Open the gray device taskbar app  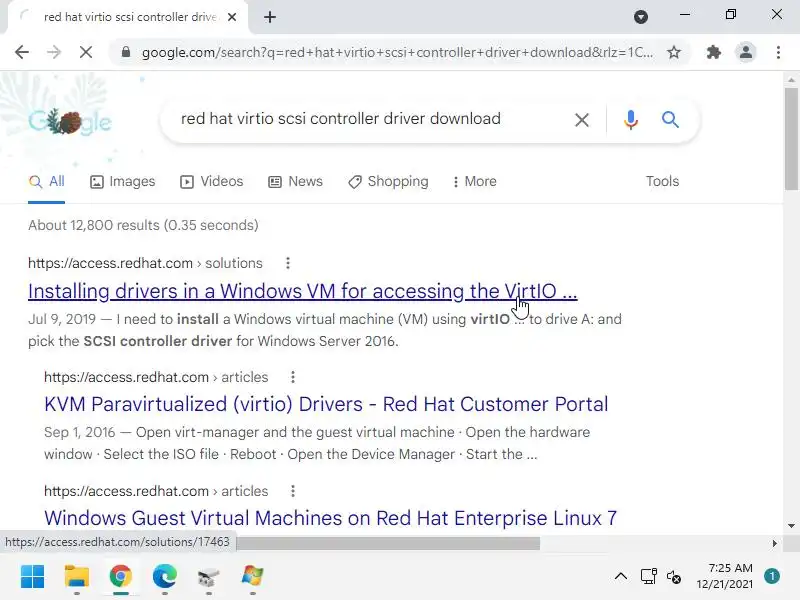point(208,578)
